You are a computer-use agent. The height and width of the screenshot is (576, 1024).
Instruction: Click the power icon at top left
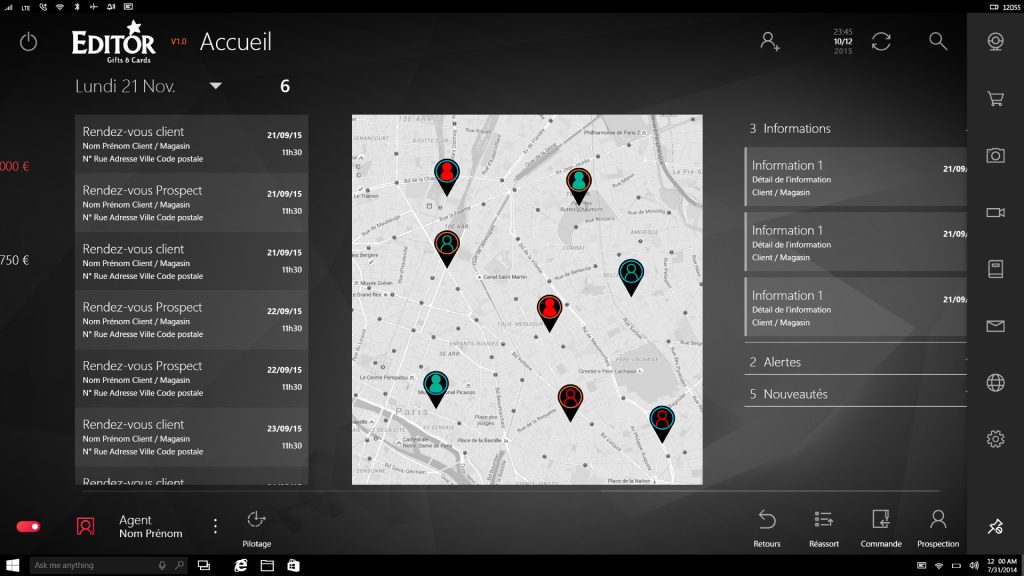[x=28, y=42]
